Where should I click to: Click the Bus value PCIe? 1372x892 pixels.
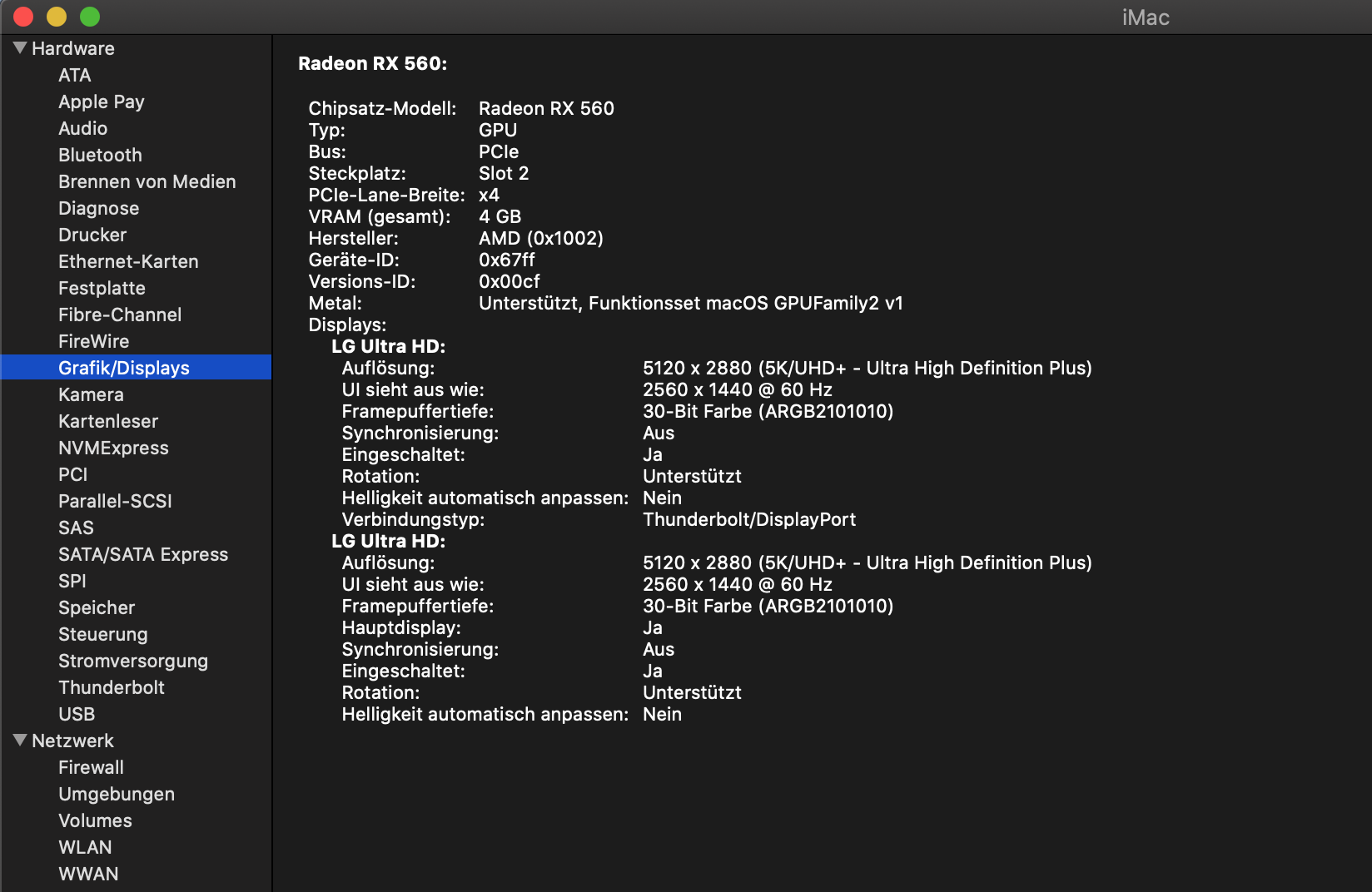coord(499,151)
